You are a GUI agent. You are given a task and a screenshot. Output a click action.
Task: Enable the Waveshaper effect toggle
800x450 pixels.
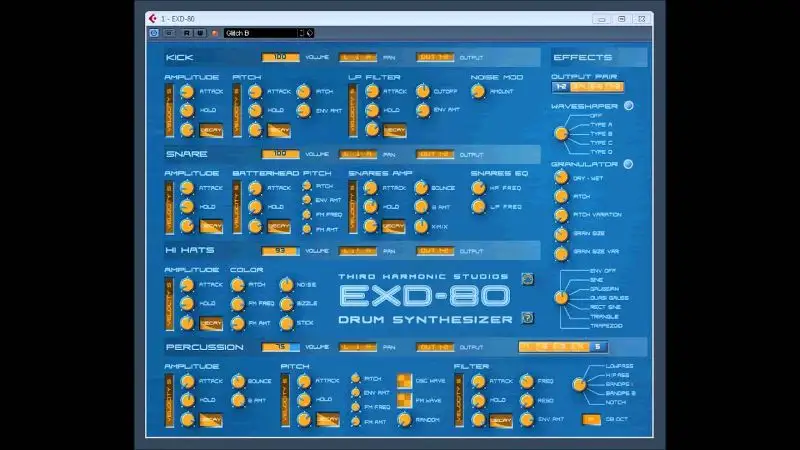(629, 106)
